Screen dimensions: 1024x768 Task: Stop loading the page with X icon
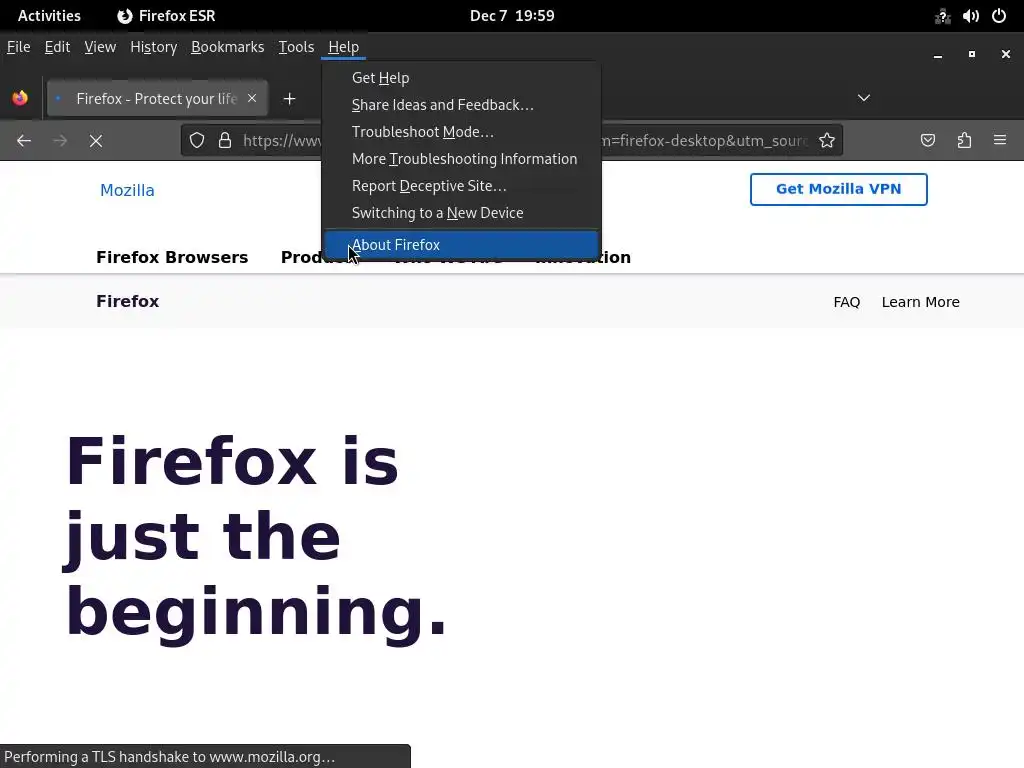coord(96,140)
